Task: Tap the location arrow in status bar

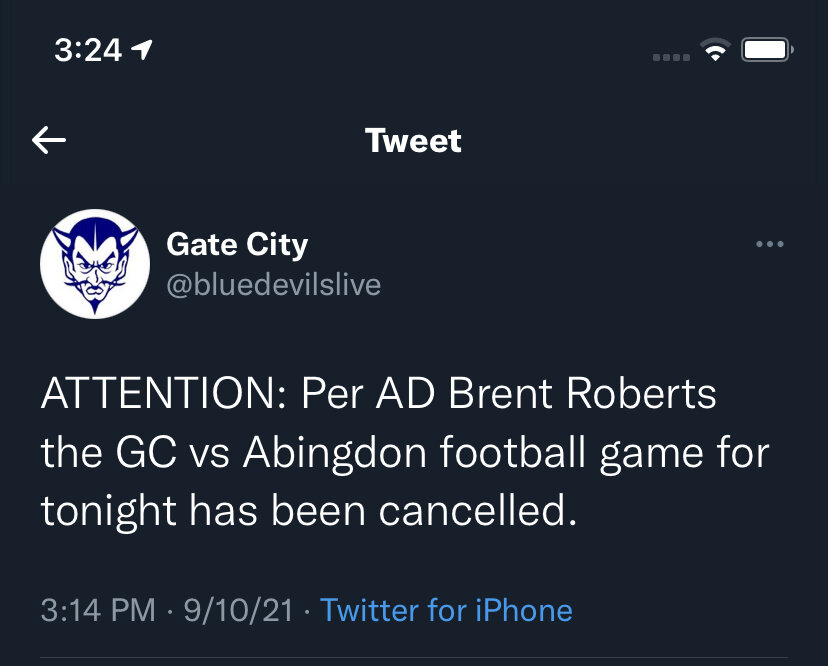Action: click(143, 49)
